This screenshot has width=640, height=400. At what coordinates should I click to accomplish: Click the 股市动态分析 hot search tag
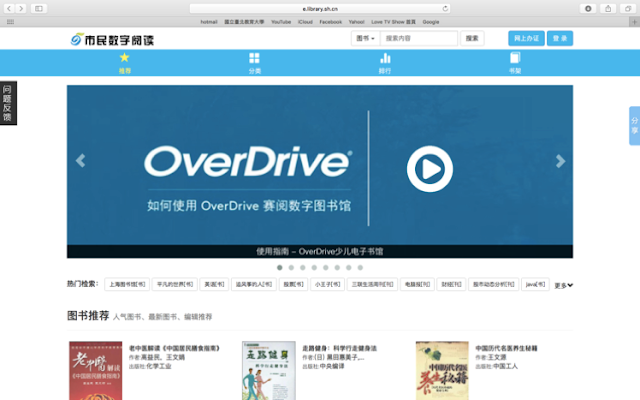pyautogui.click(x=493, y=284)
